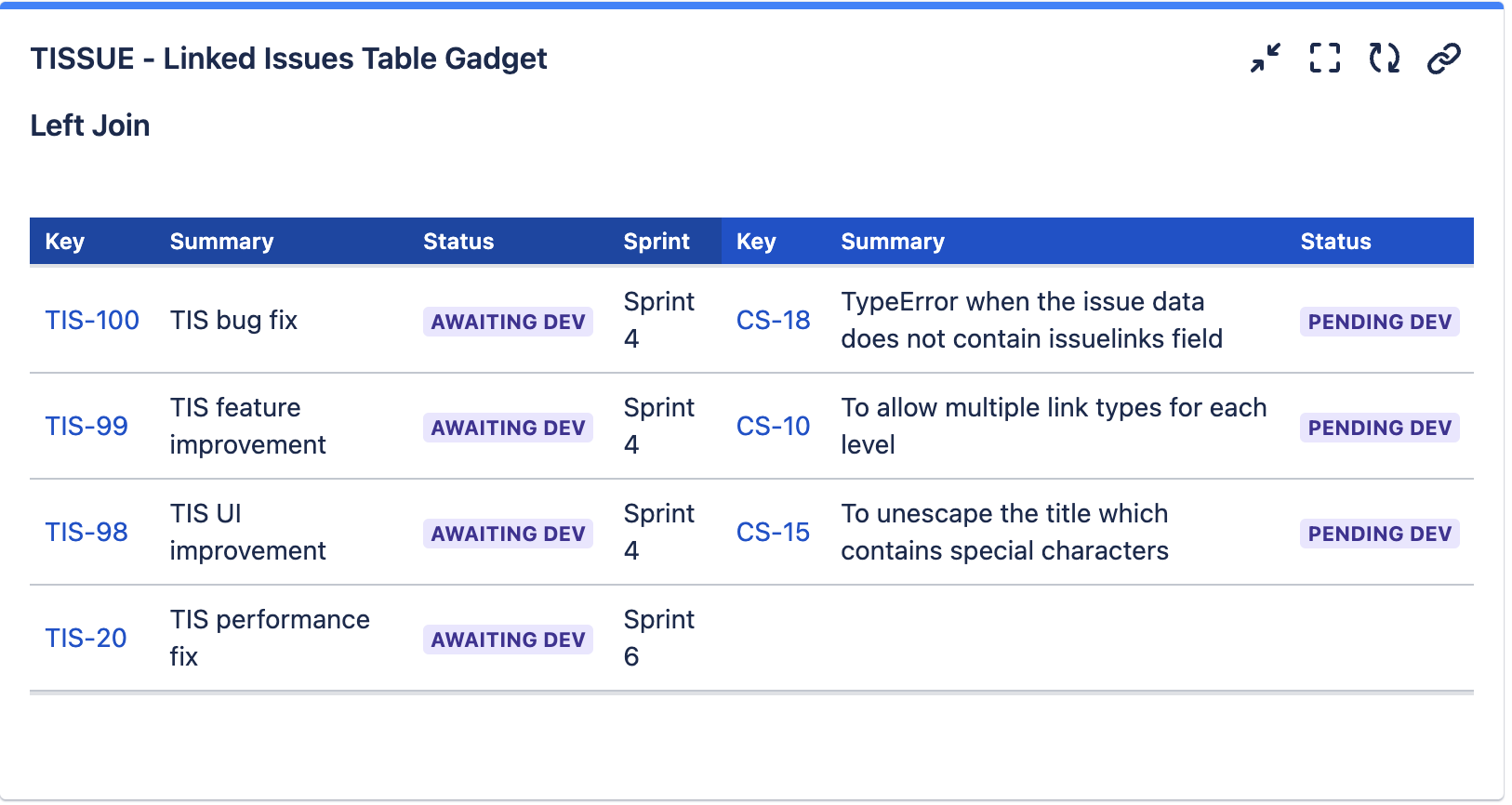Sort by the first Key column header
This screenshot has height=805, width=1512.
[65, 242]
